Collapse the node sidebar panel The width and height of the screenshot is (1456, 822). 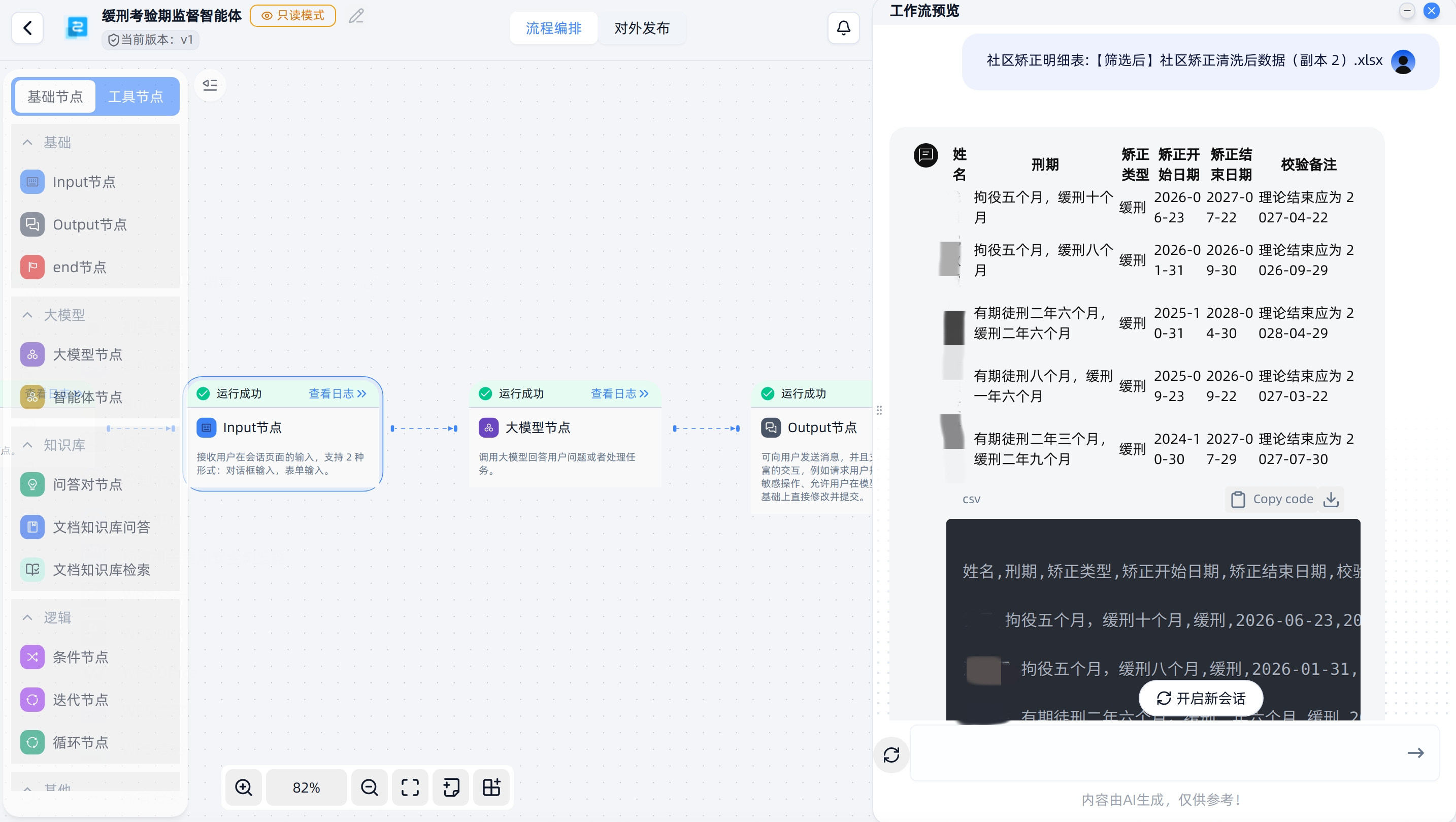point(210,85)
